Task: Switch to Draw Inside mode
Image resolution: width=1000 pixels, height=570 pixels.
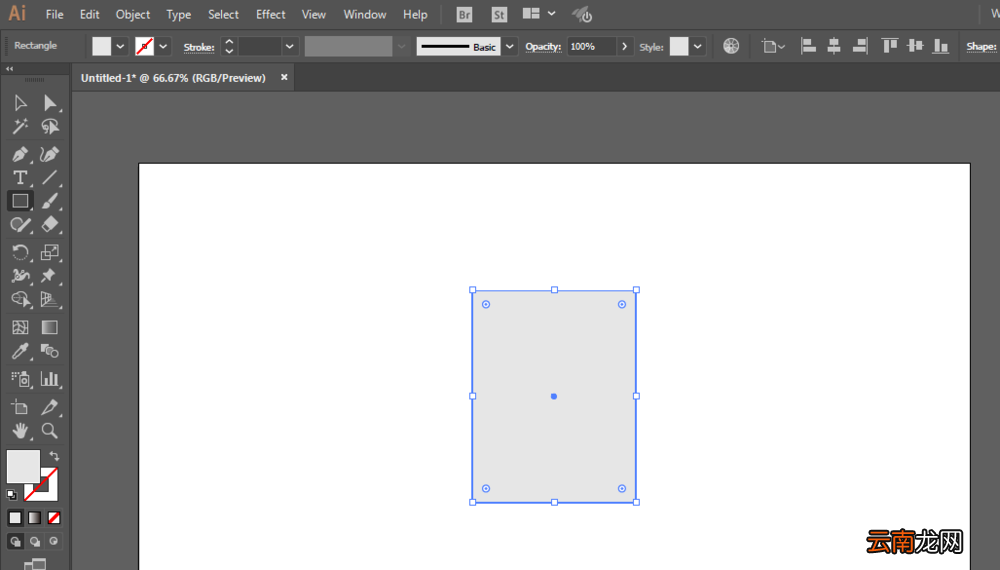Action: click(54, 541)
